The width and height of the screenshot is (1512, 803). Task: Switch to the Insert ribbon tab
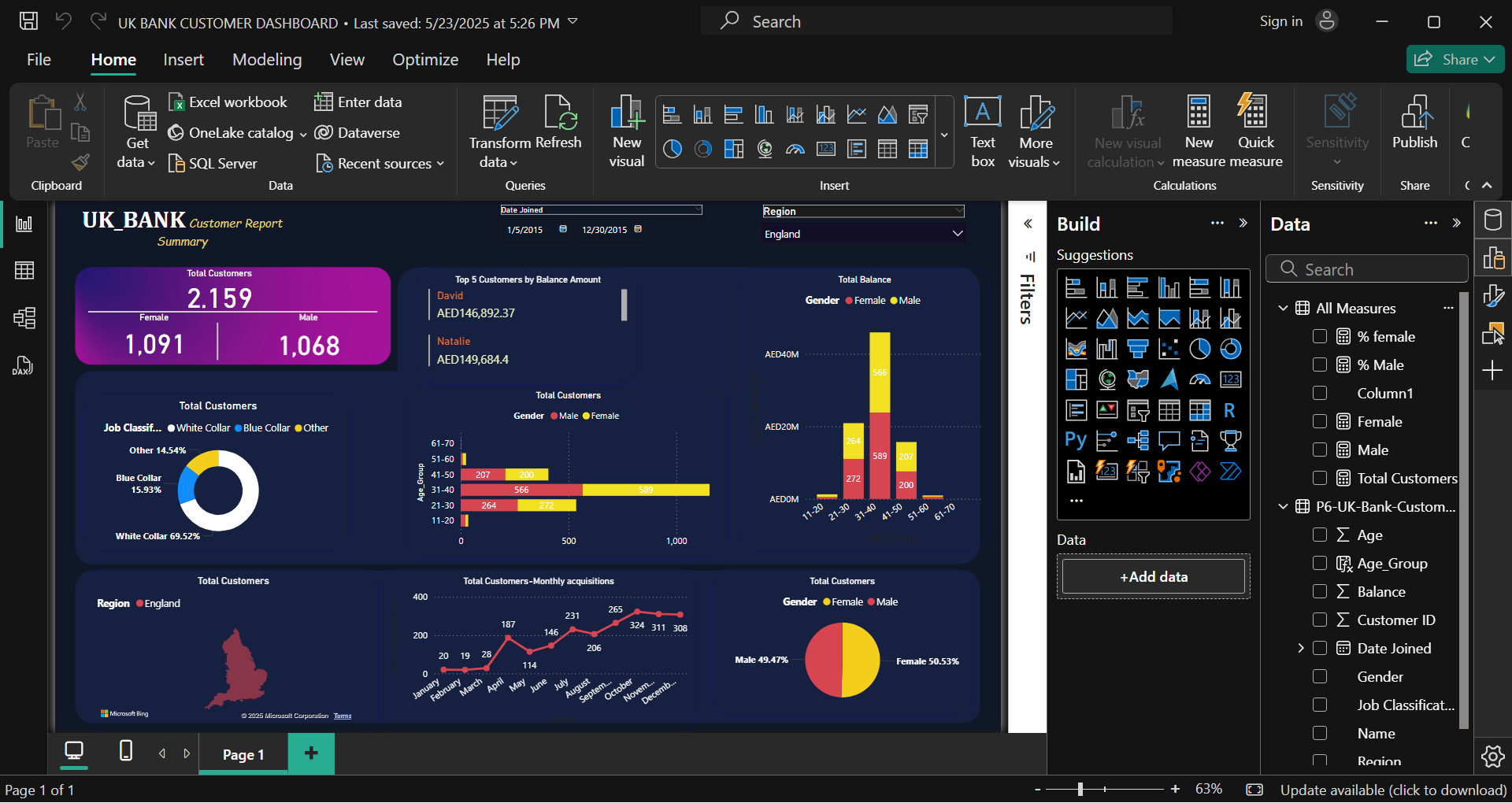[x=183, y=60]
